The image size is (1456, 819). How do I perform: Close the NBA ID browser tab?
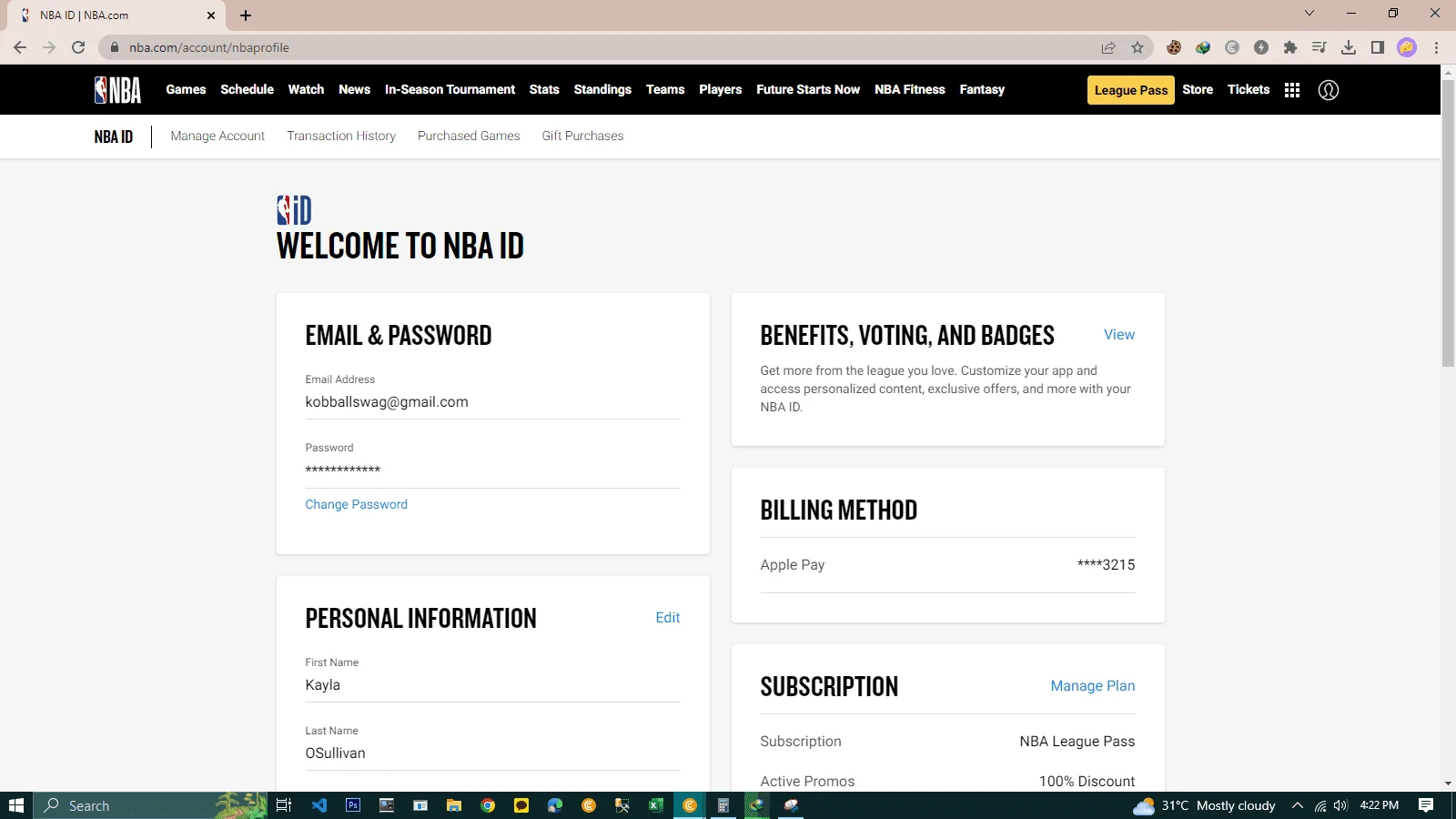[x=211, y=15]
